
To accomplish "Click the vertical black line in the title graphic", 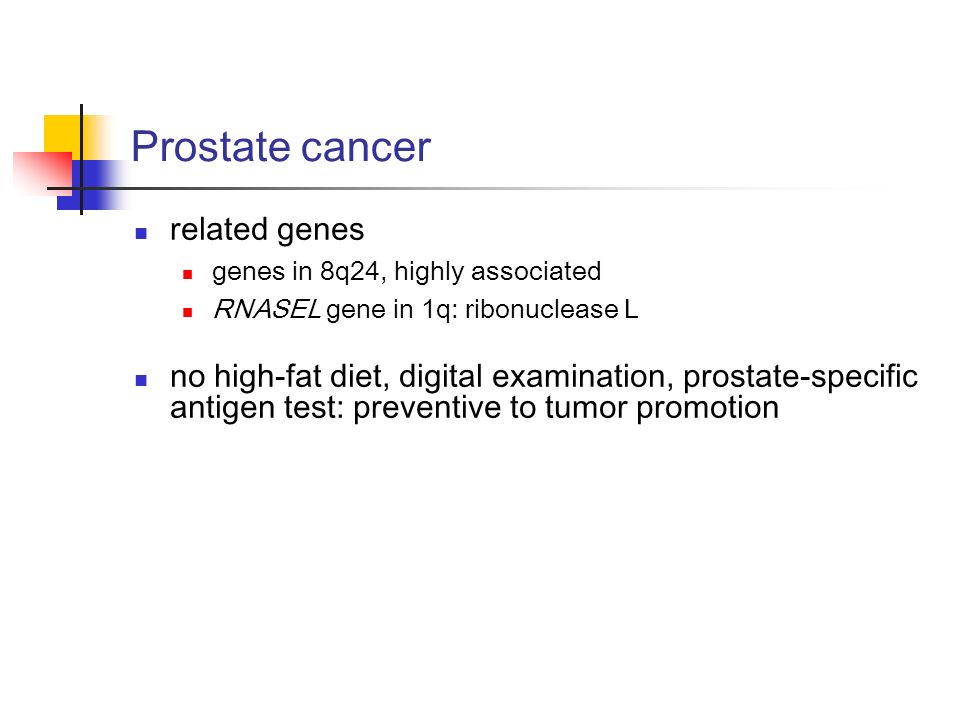I will click(x=81, y=159).
